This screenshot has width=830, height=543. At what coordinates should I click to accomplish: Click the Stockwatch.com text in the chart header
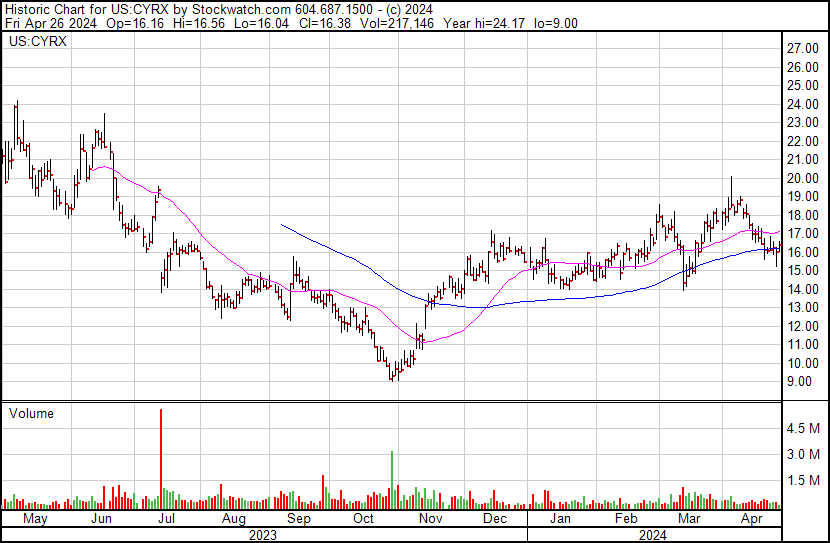point(241,10)
